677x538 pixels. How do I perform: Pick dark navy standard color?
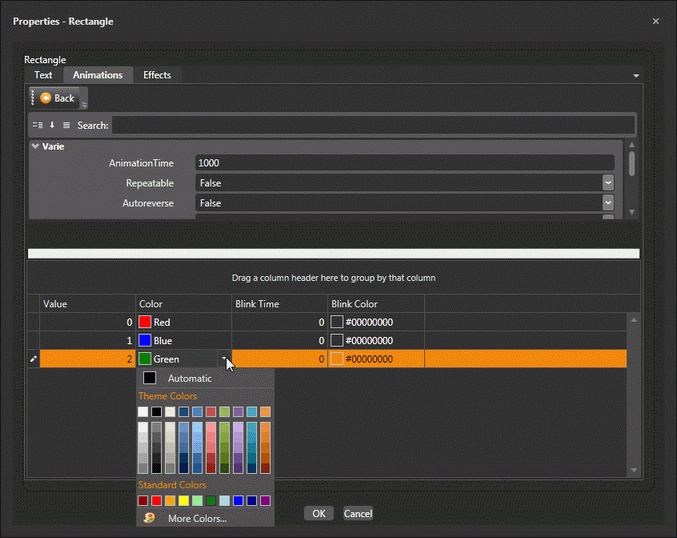252,500
